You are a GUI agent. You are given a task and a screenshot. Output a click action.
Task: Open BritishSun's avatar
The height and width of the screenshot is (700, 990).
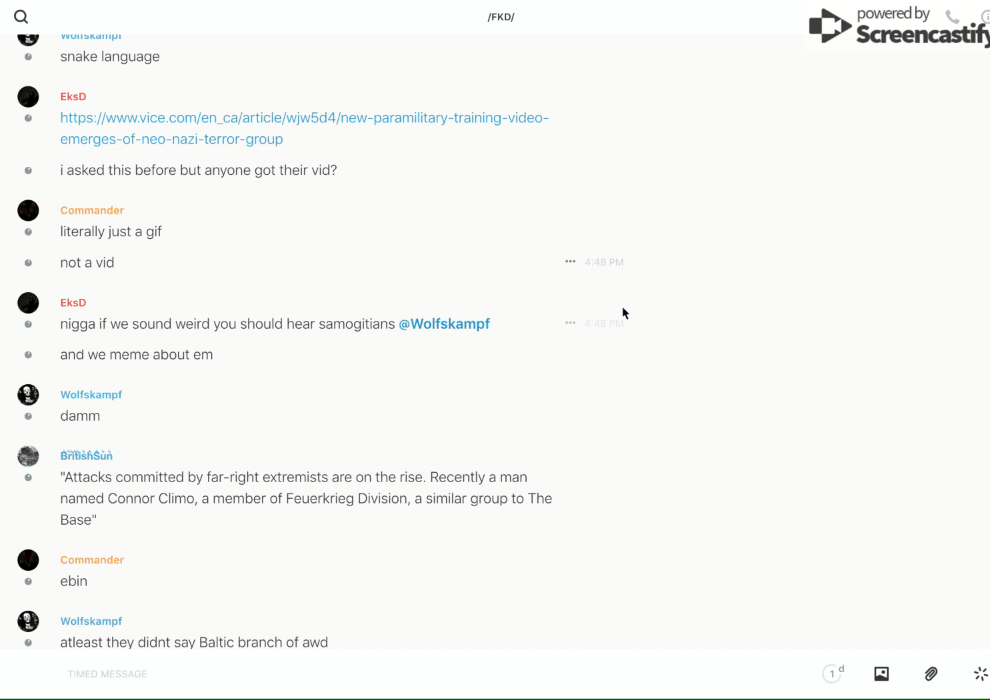tap(28, 456)
